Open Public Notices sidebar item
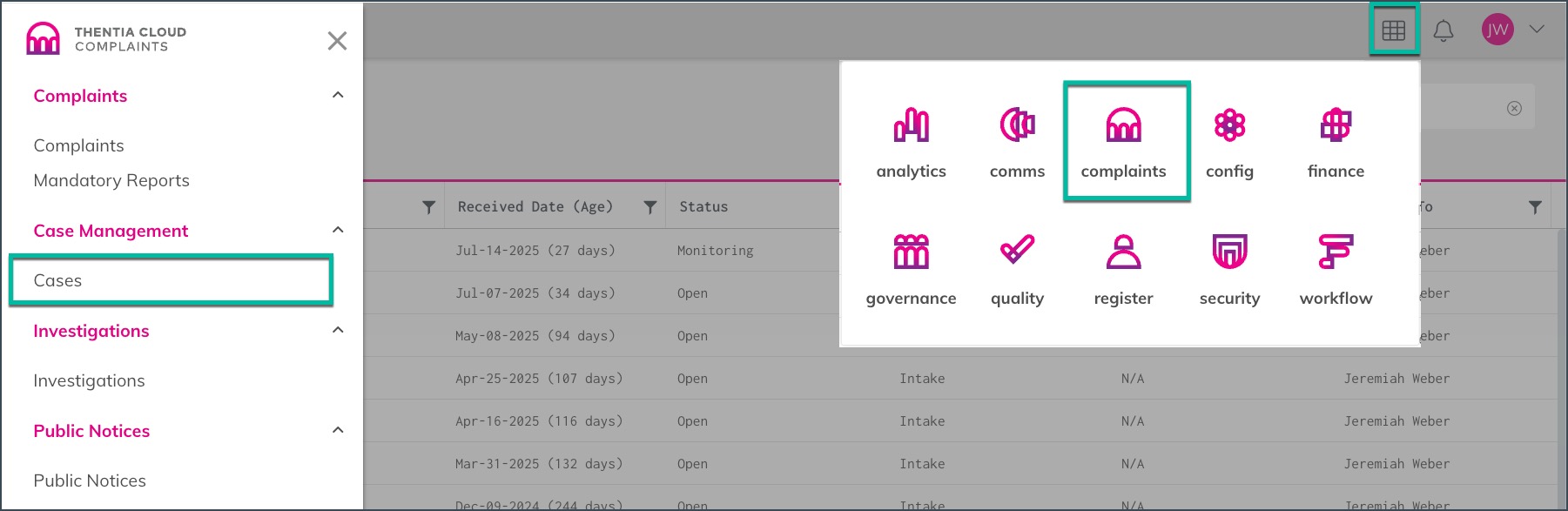1568x511 pixels. coord(90,481)
